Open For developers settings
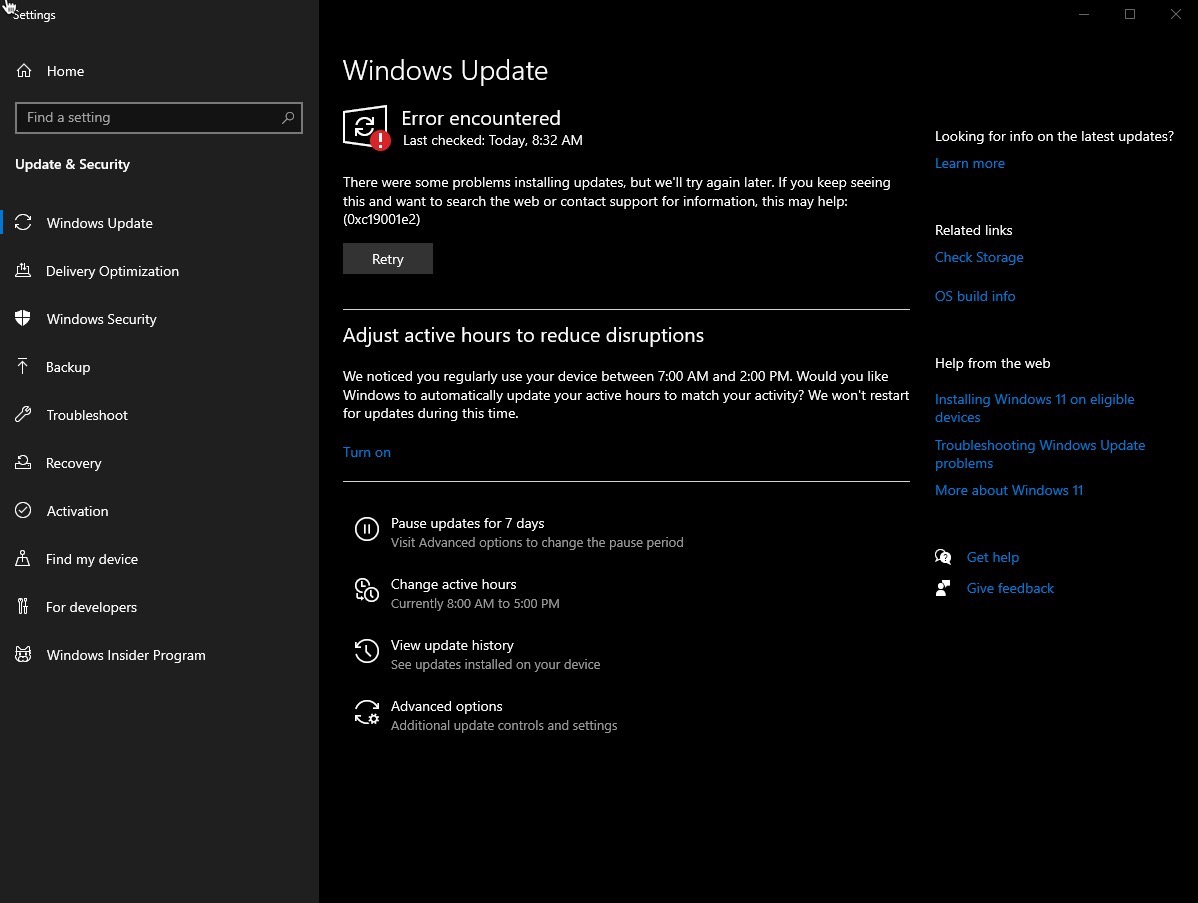This screenshot has width=1198, height=903. pos(159,607)
